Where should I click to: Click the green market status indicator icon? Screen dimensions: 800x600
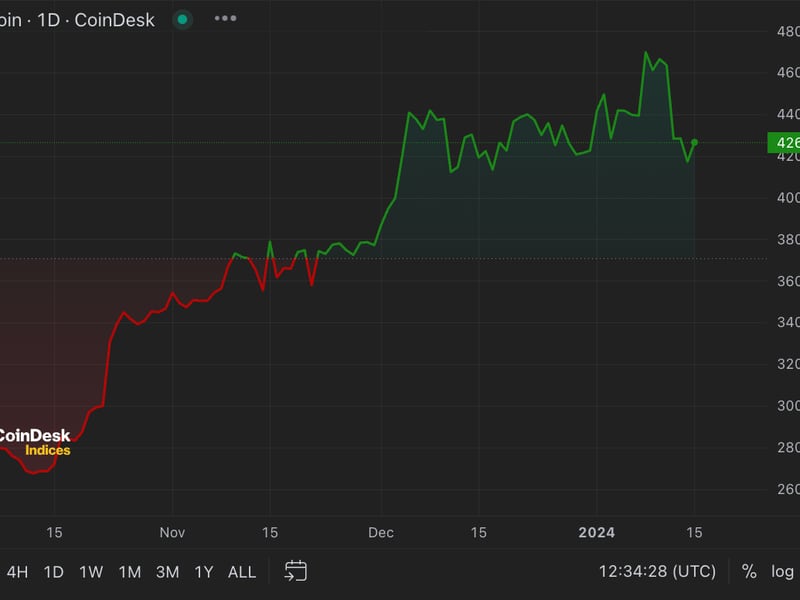[182, 19]
